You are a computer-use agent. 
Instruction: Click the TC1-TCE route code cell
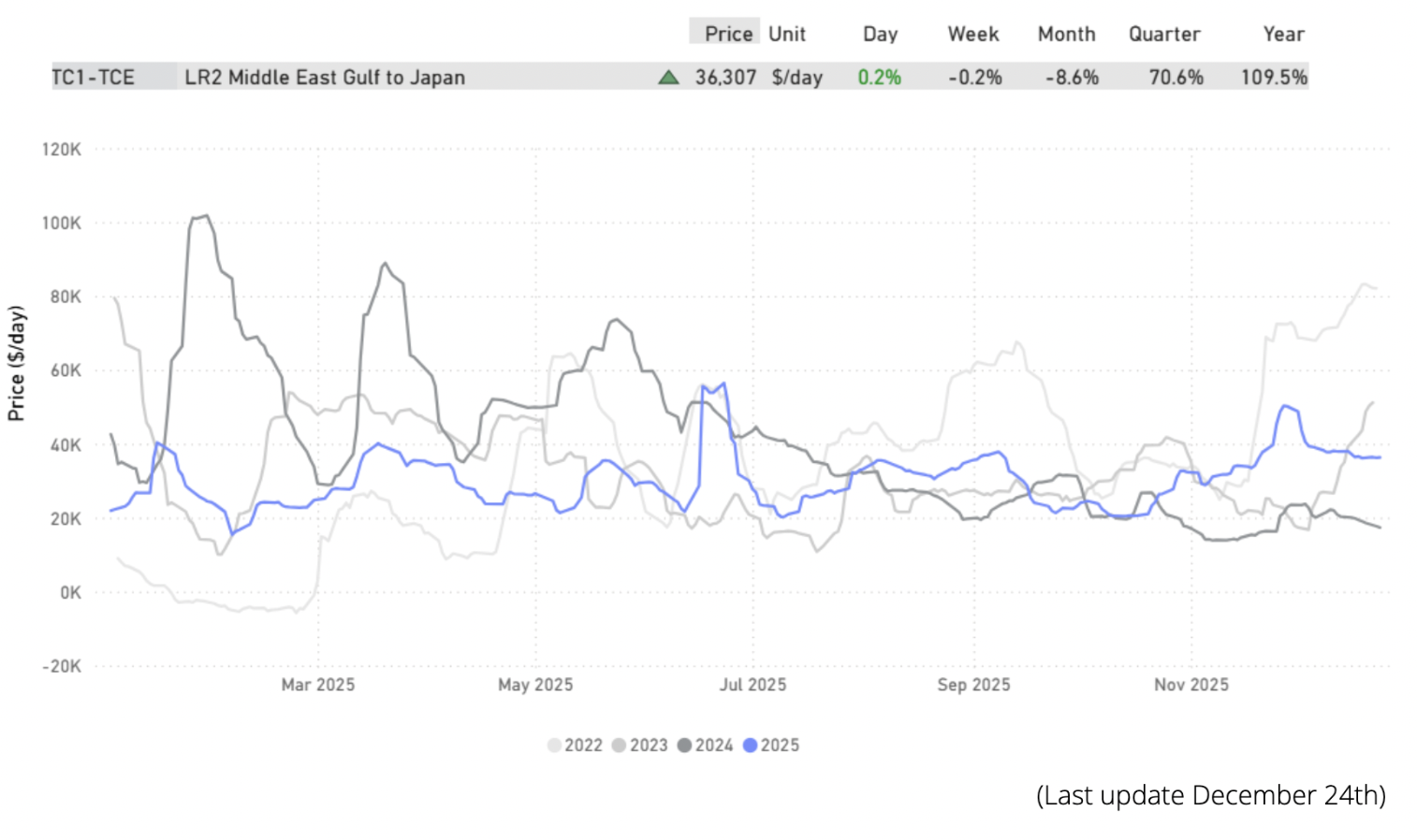(x=93, y=78)
